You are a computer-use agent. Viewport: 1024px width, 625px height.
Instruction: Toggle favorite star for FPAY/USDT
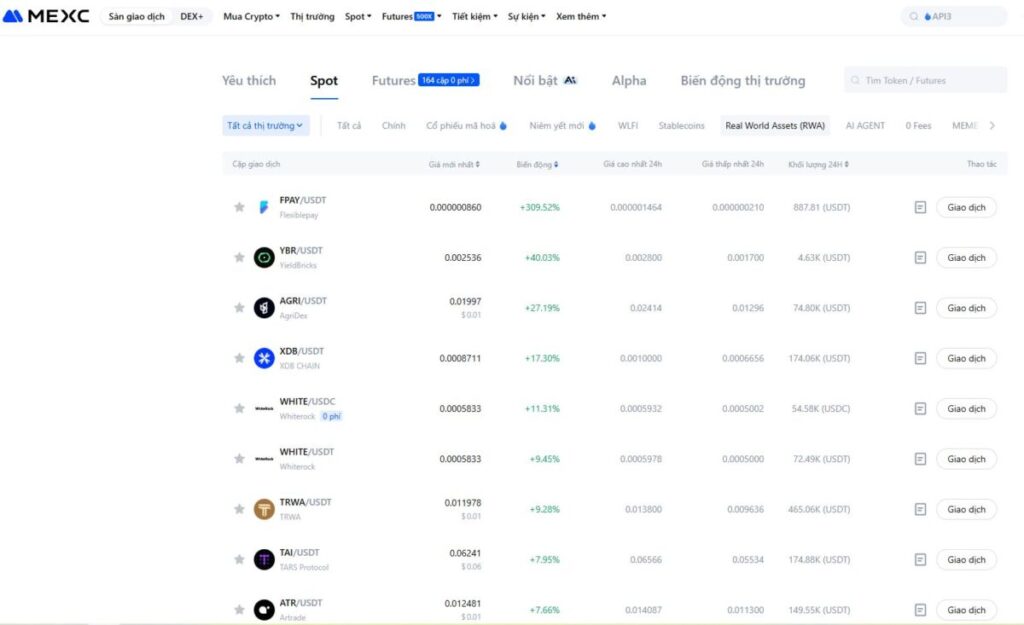click(x=239, y=207)
